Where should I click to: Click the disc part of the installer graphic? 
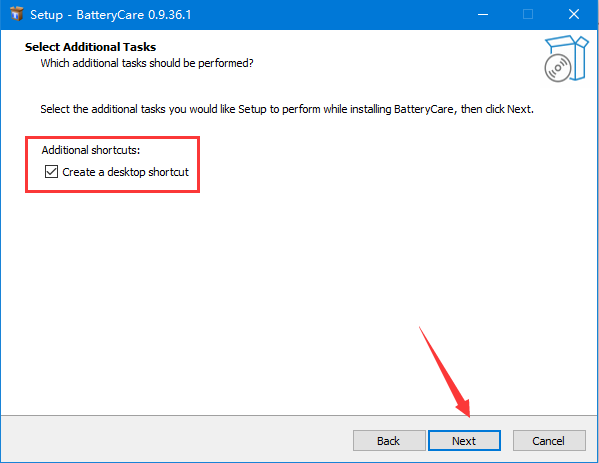click(558, 68)
